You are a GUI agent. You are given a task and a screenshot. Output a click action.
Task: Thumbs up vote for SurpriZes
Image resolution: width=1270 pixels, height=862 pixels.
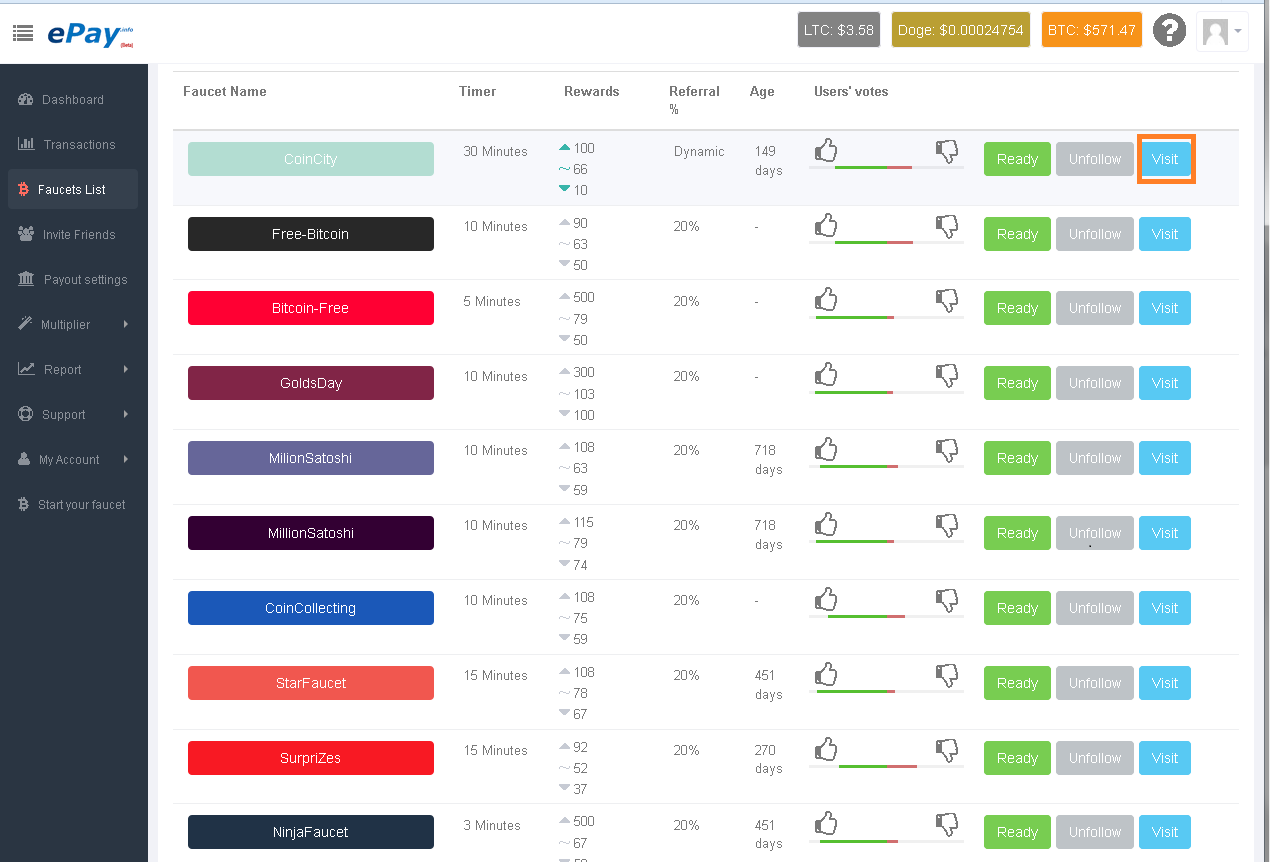[826, 750]
